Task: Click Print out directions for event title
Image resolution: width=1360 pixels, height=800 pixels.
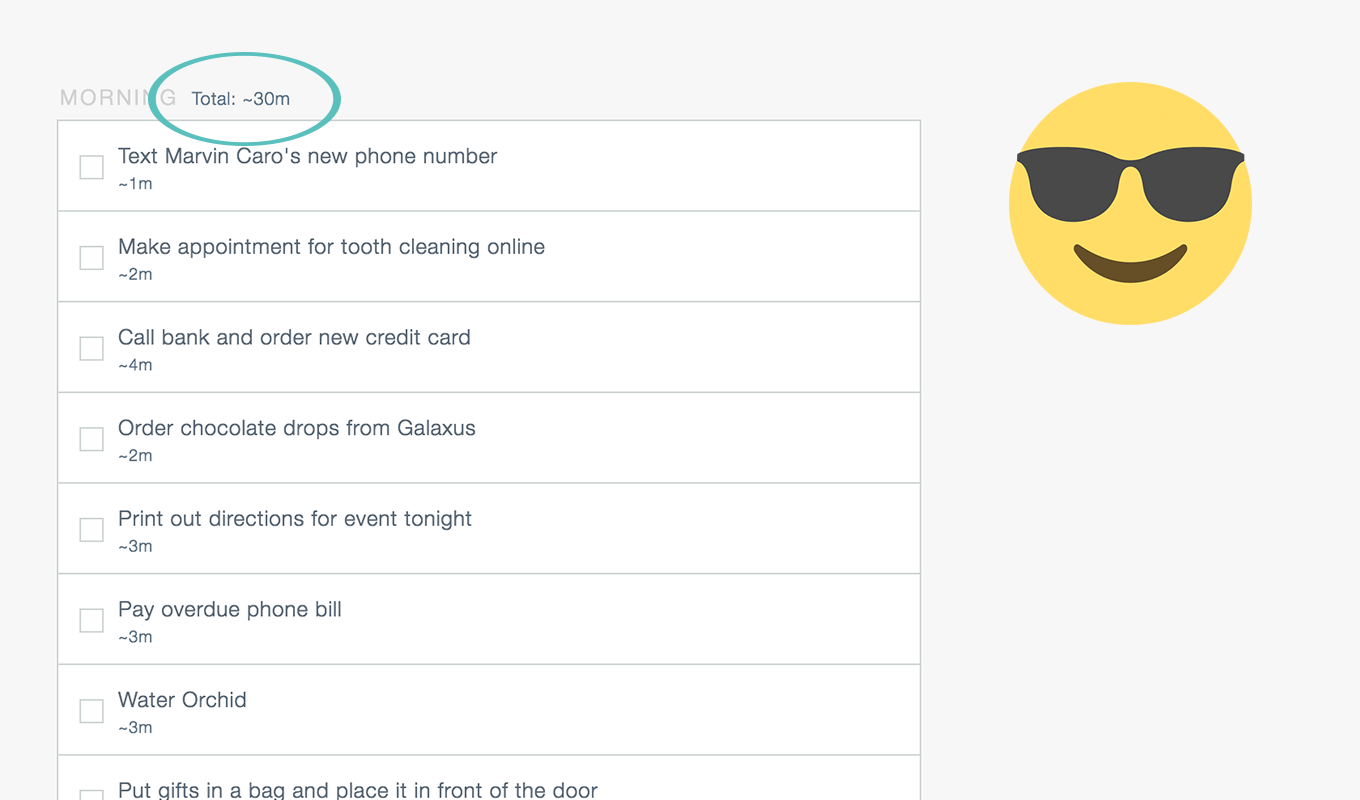Action: [x=295, y=519]
